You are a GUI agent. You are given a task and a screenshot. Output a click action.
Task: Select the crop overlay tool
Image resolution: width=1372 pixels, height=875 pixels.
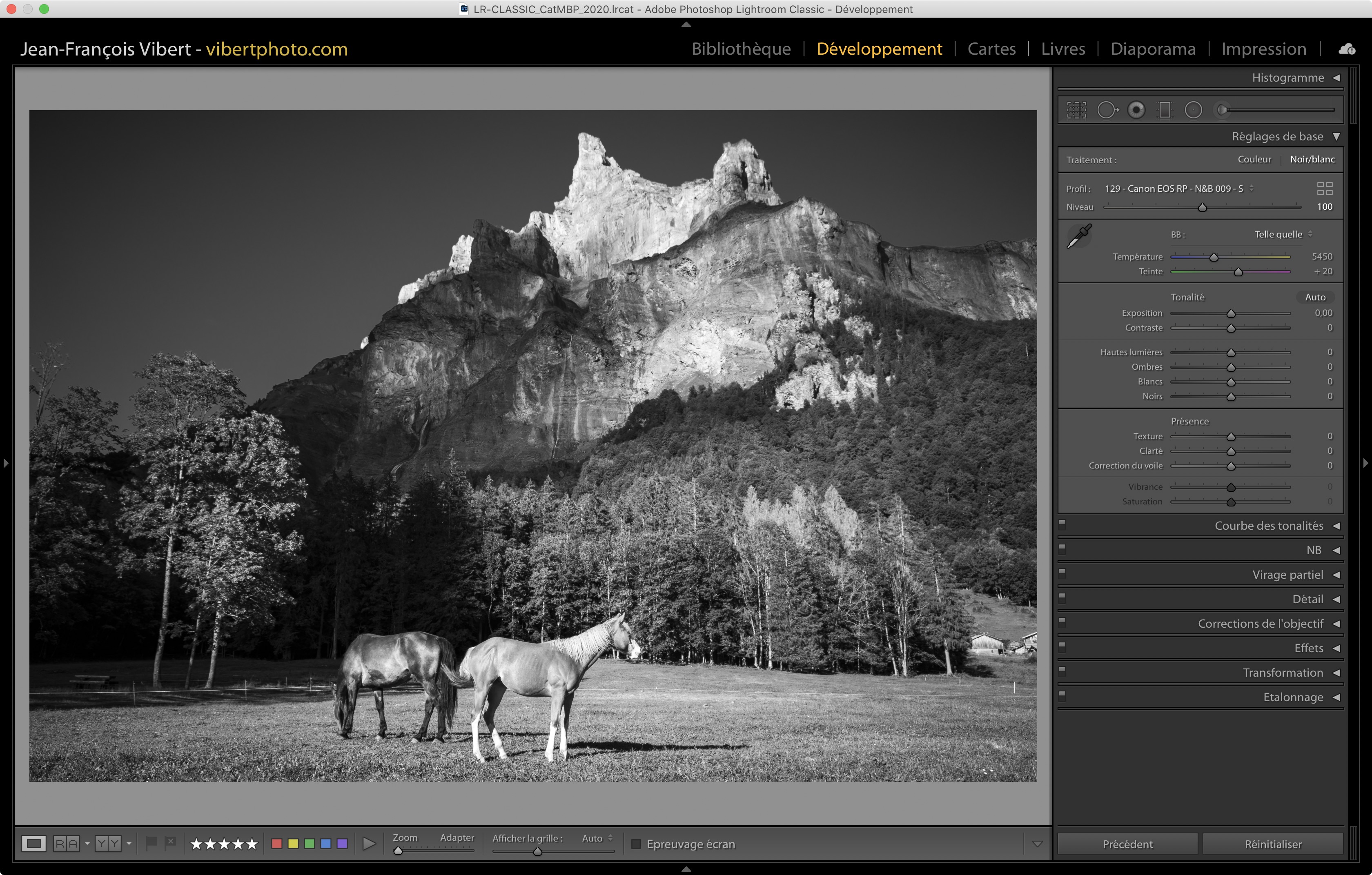[x=1076, y=110]
